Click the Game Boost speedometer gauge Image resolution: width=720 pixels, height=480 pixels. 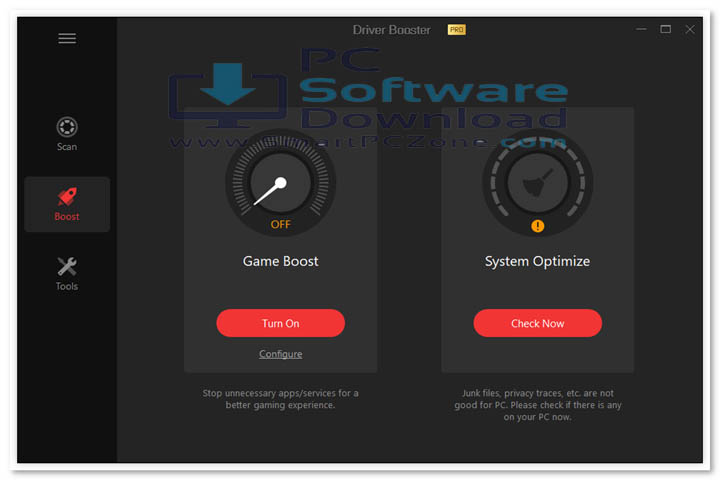click(281, 182)
